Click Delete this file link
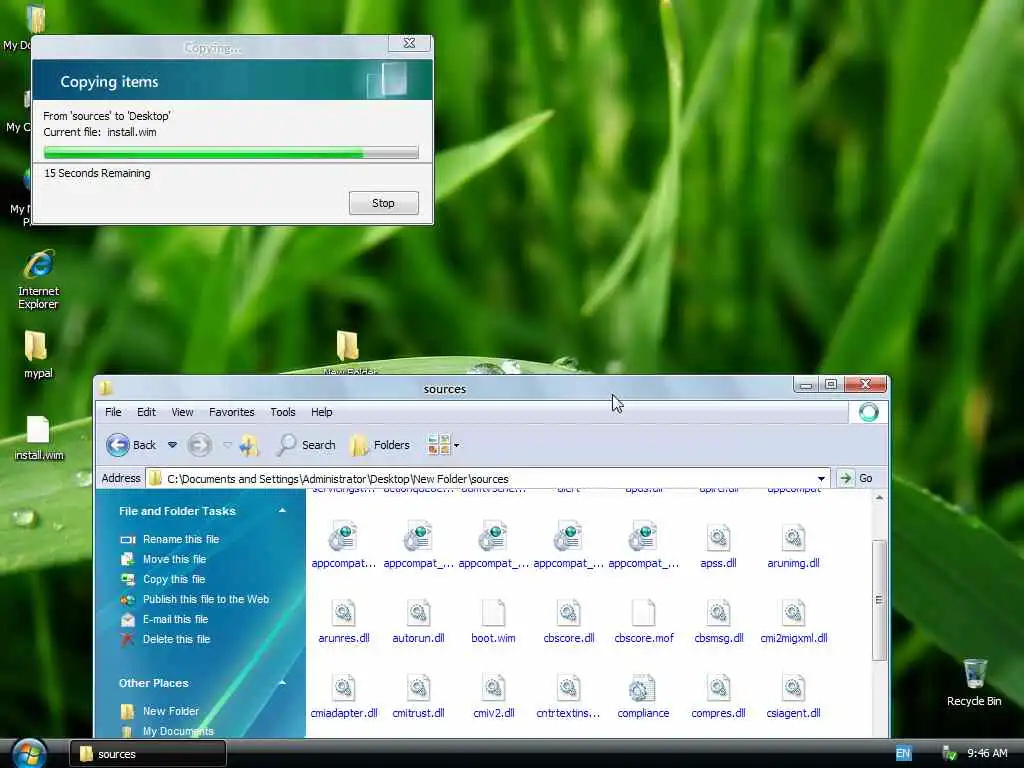Screen dimensions: 1024x768 tap(176, 639)
